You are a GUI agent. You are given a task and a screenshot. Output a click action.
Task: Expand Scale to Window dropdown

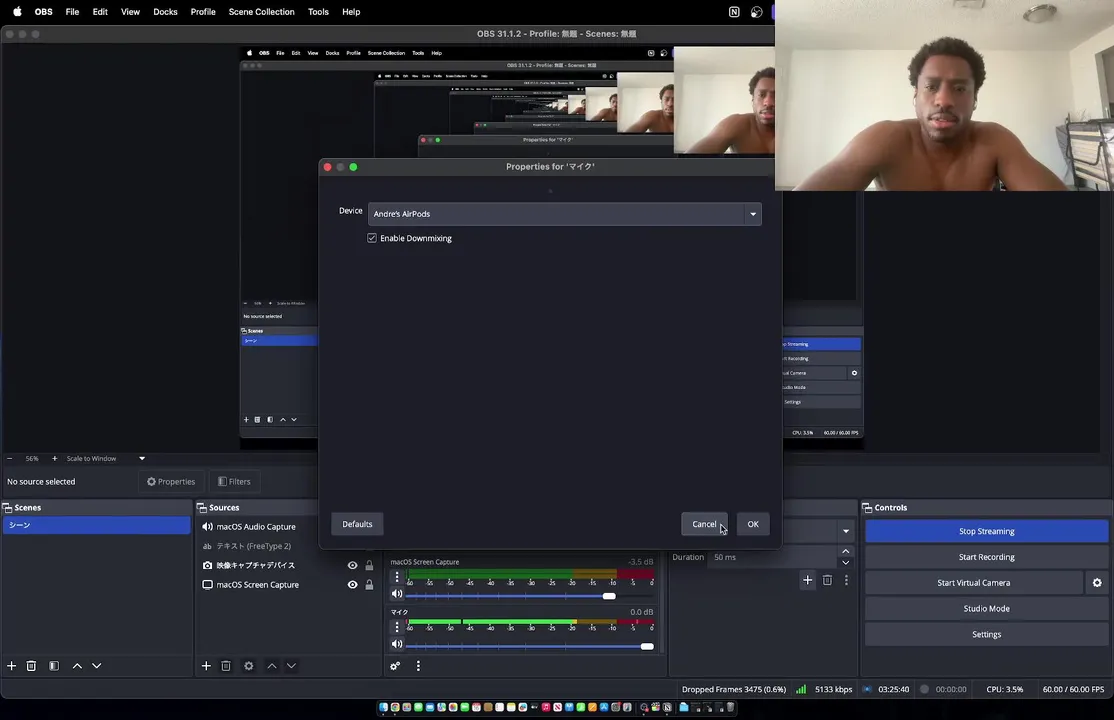141,458
